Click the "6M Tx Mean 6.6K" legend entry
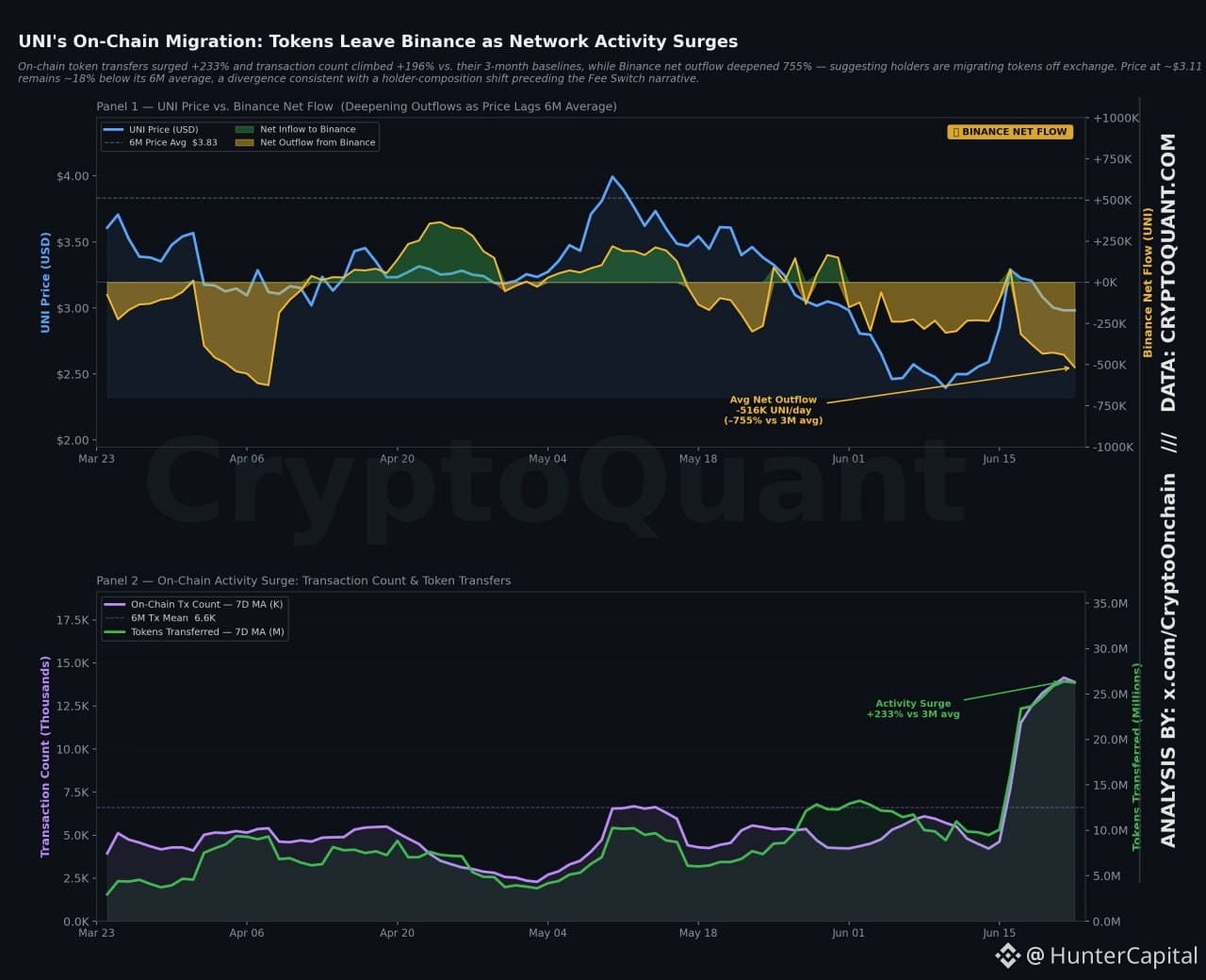 (160, 618)
